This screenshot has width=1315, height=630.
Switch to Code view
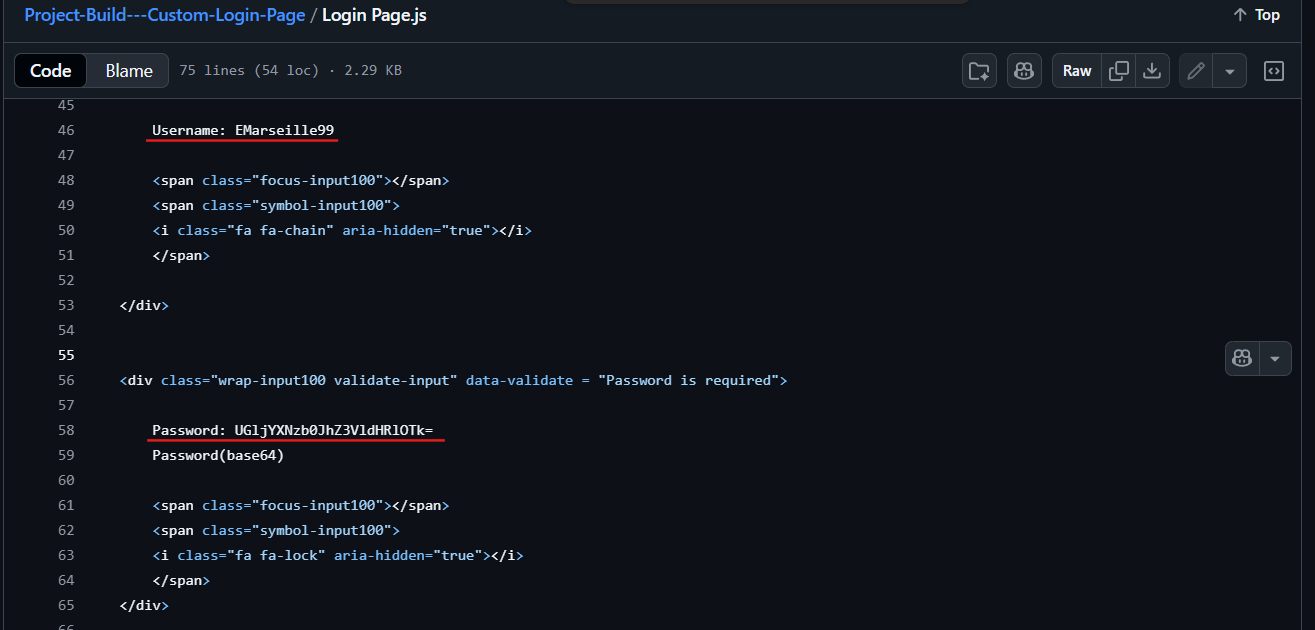tap(51, 71)
